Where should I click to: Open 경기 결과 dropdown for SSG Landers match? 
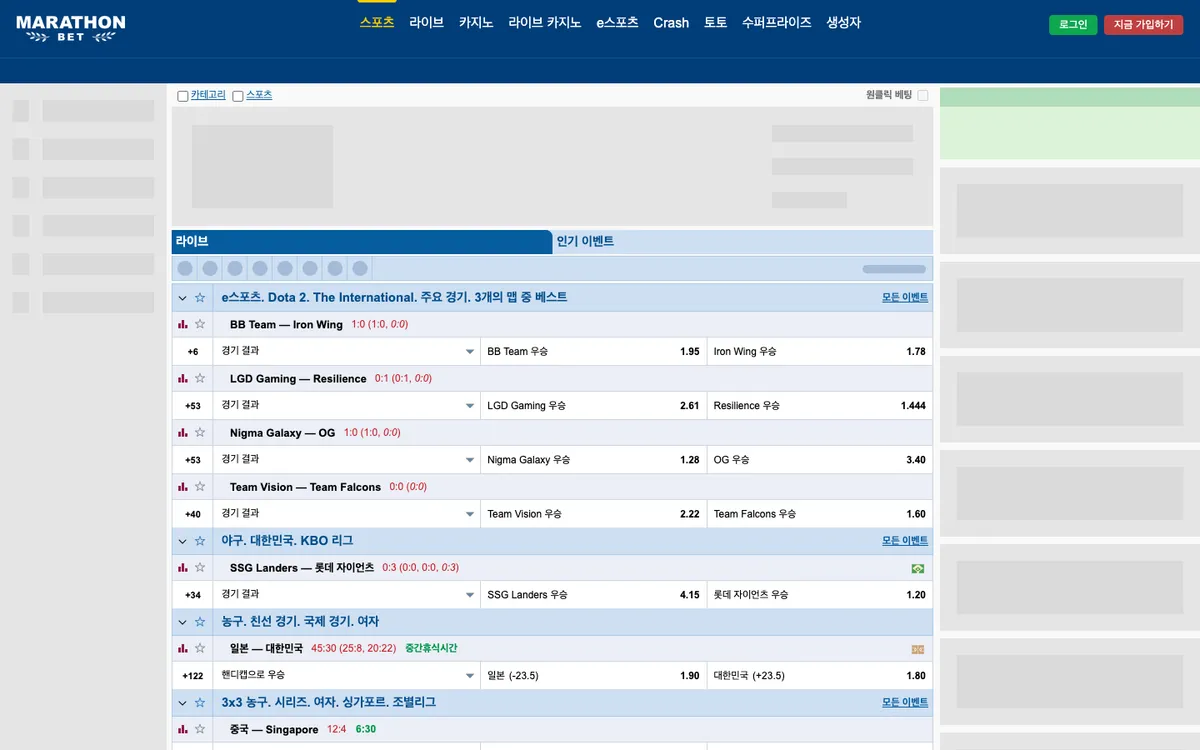(x=347, y=594)
